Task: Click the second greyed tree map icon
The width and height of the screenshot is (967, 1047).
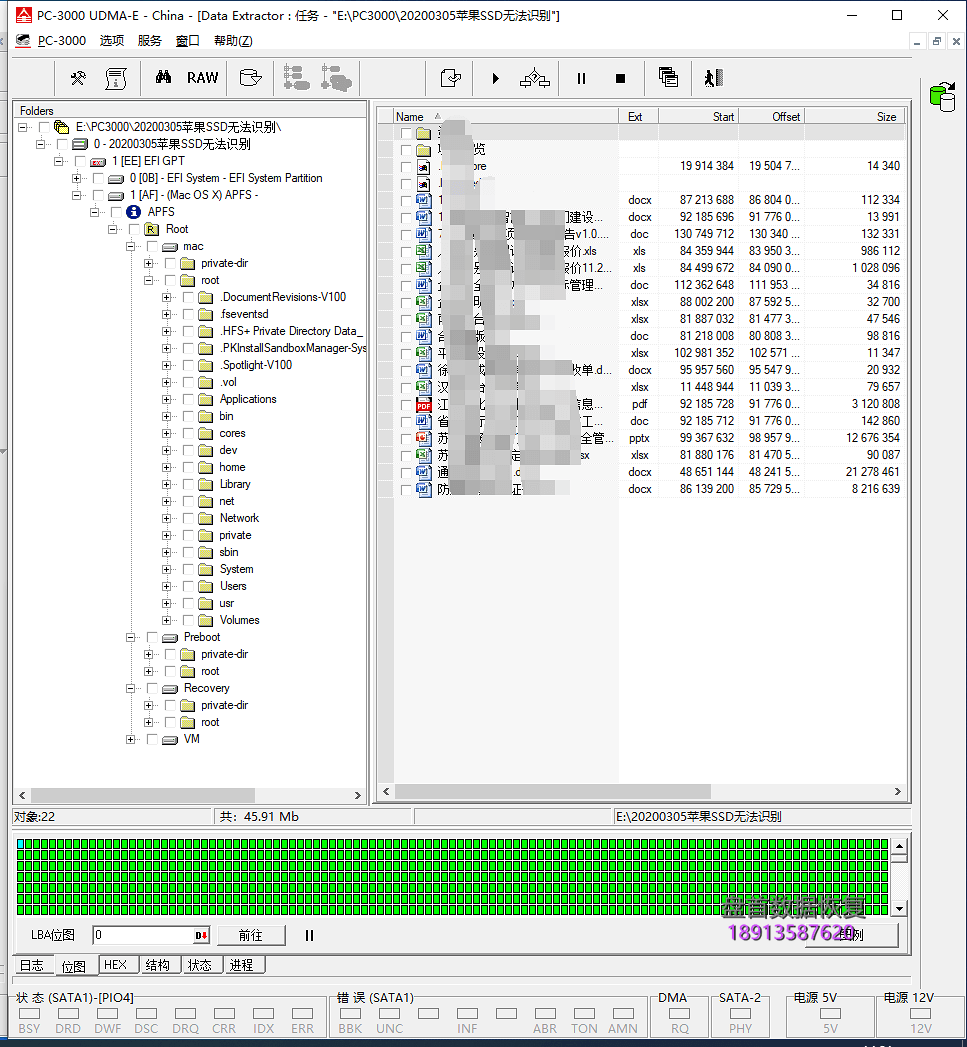Action: [x=336, y=77]
